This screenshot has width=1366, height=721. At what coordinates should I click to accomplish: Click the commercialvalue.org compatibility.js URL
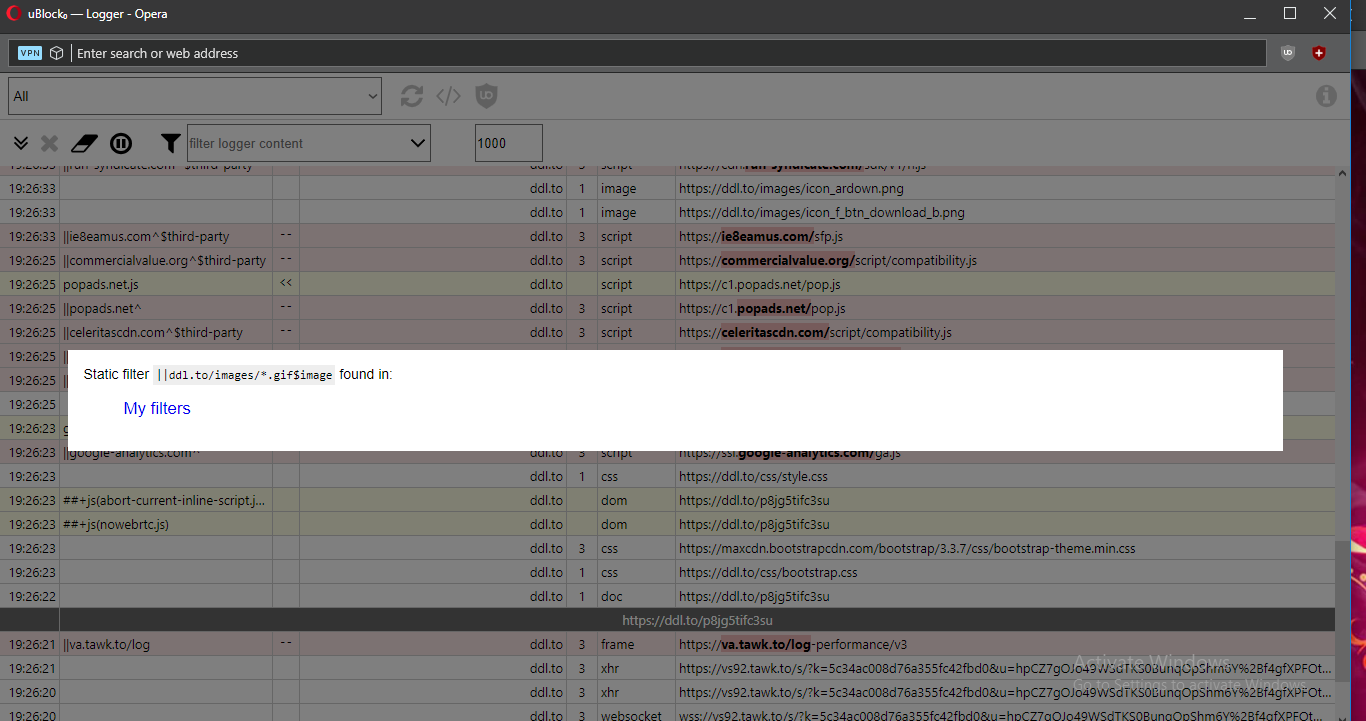pos(828,260)
